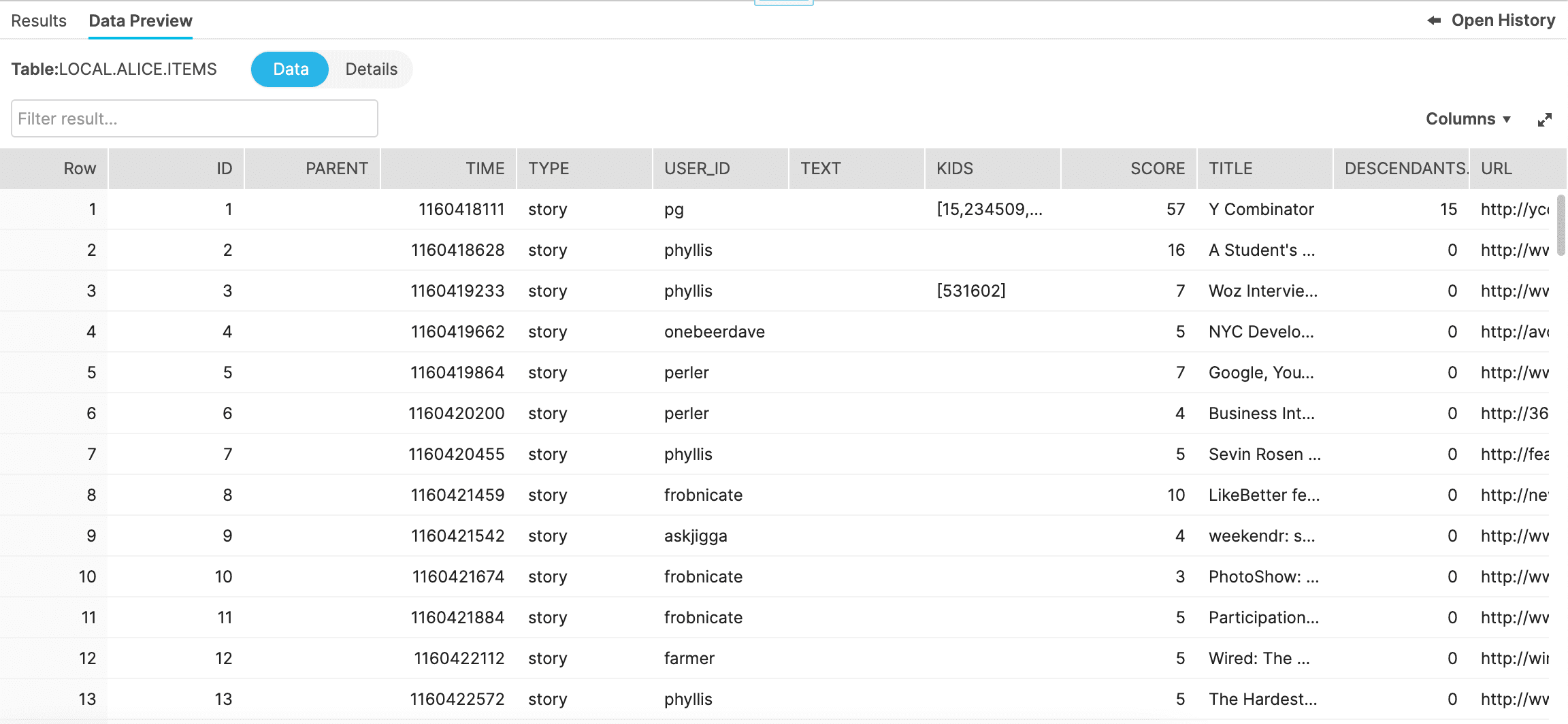Click the TITLE column header
This screenshot has height=724, width=1568.
point(1230,169)
